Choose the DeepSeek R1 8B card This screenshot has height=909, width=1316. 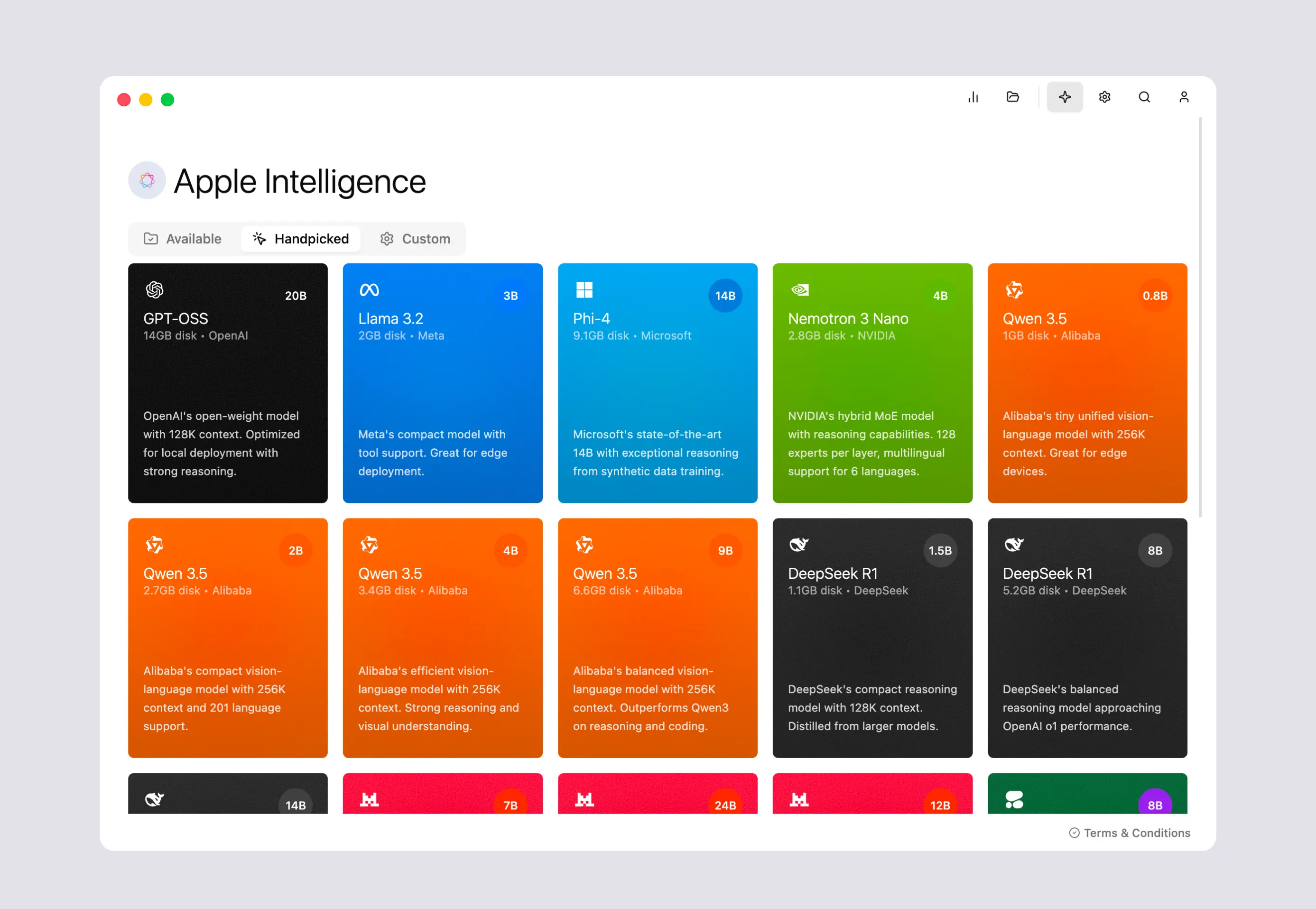click(1086, 638)
